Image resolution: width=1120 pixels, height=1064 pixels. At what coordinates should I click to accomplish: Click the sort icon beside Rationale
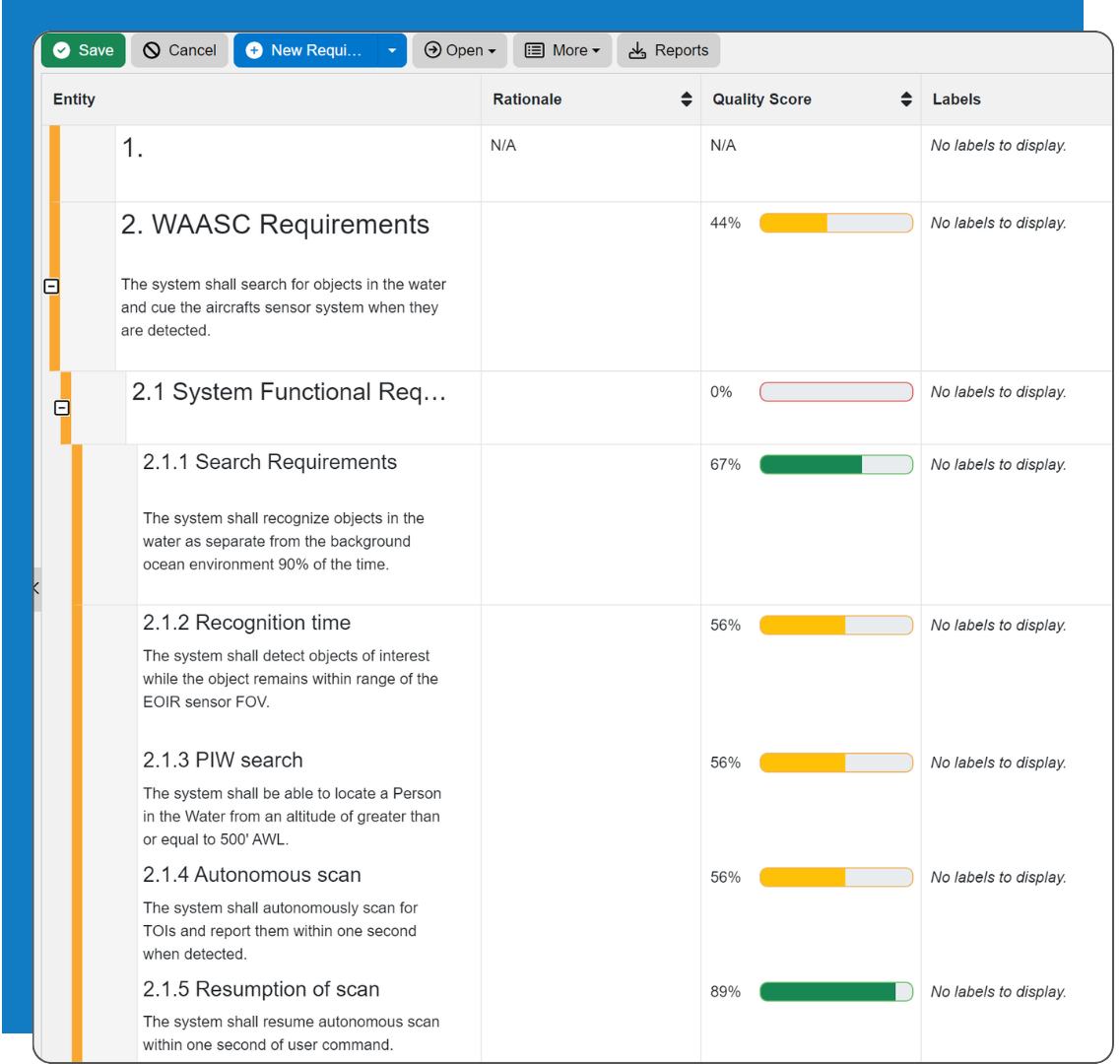click(687, 99)
